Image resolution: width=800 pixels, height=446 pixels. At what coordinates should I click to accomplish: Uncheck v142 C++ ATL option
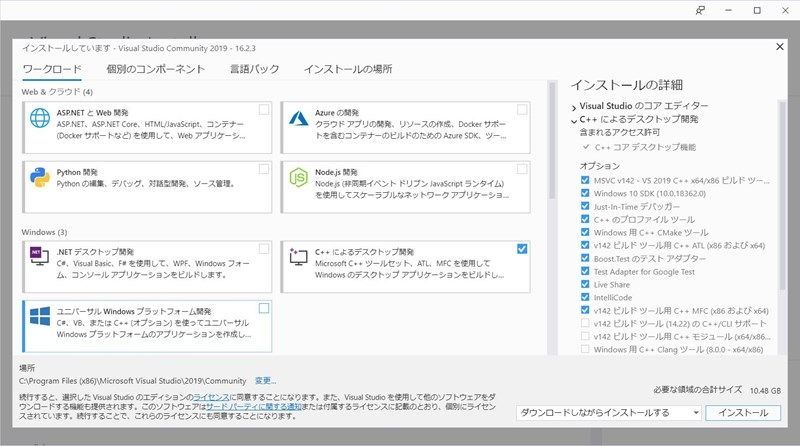[585, 245]
